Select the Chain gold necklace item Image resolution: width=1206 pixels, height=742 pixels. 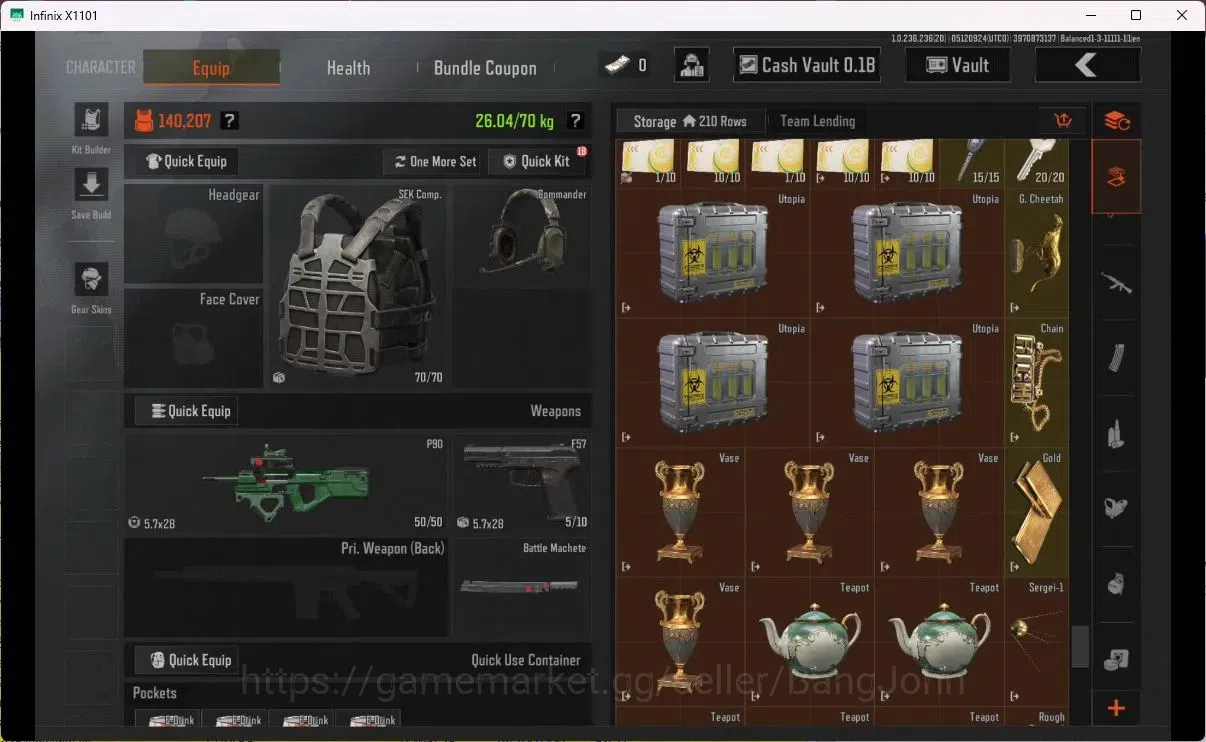1037,383
